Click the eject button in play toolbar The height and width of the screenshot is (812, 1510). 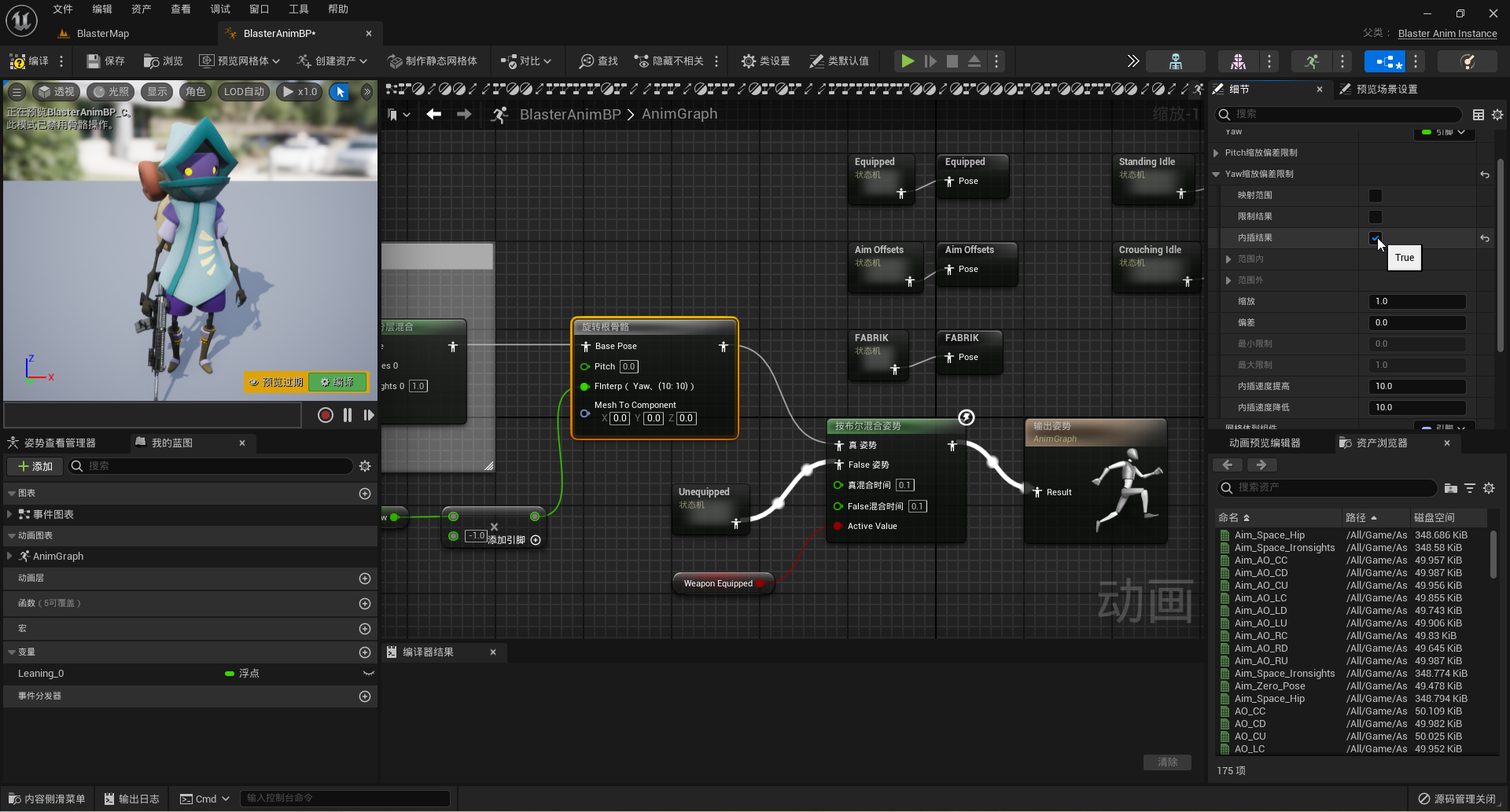pyautogui.click(x=974, y=61)
